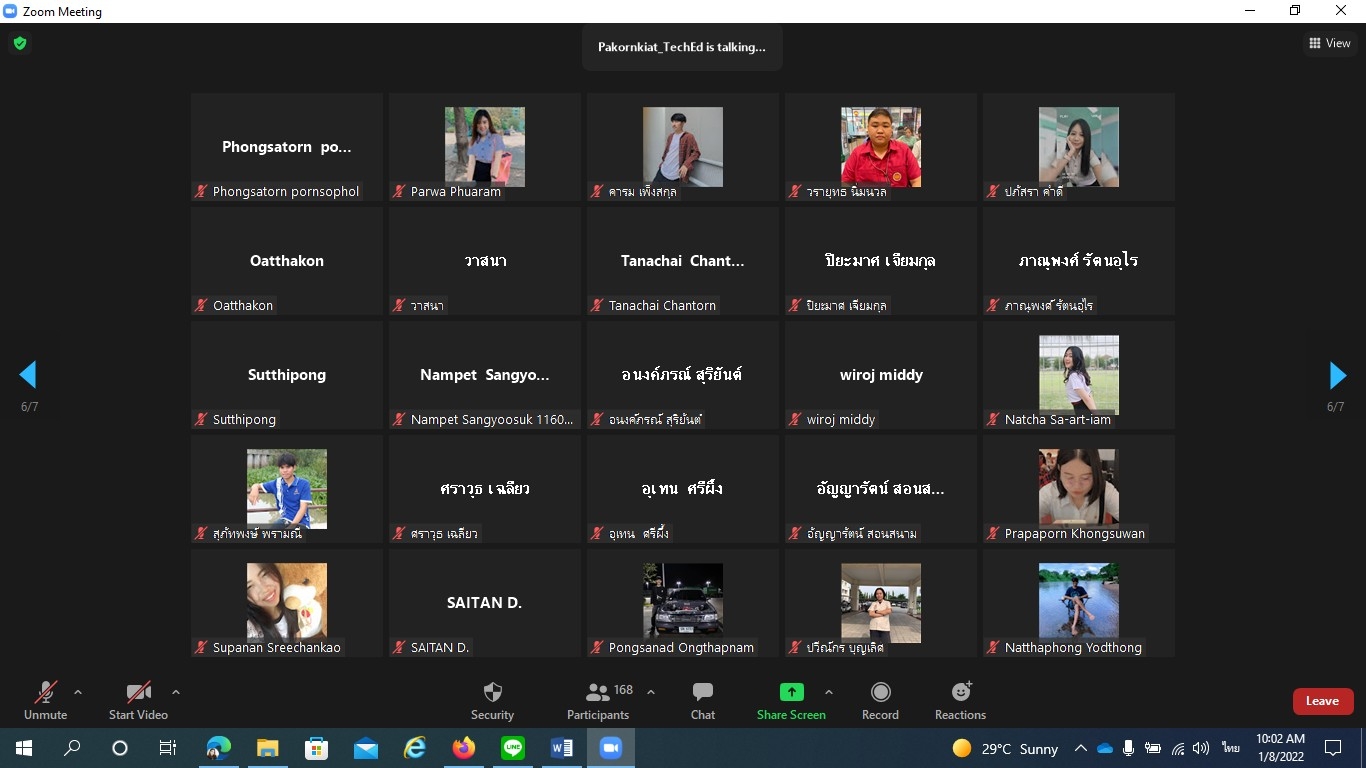Screen dimensions: 1366x768
Task: Open the Participants panel
Action: tap(598, 700)
